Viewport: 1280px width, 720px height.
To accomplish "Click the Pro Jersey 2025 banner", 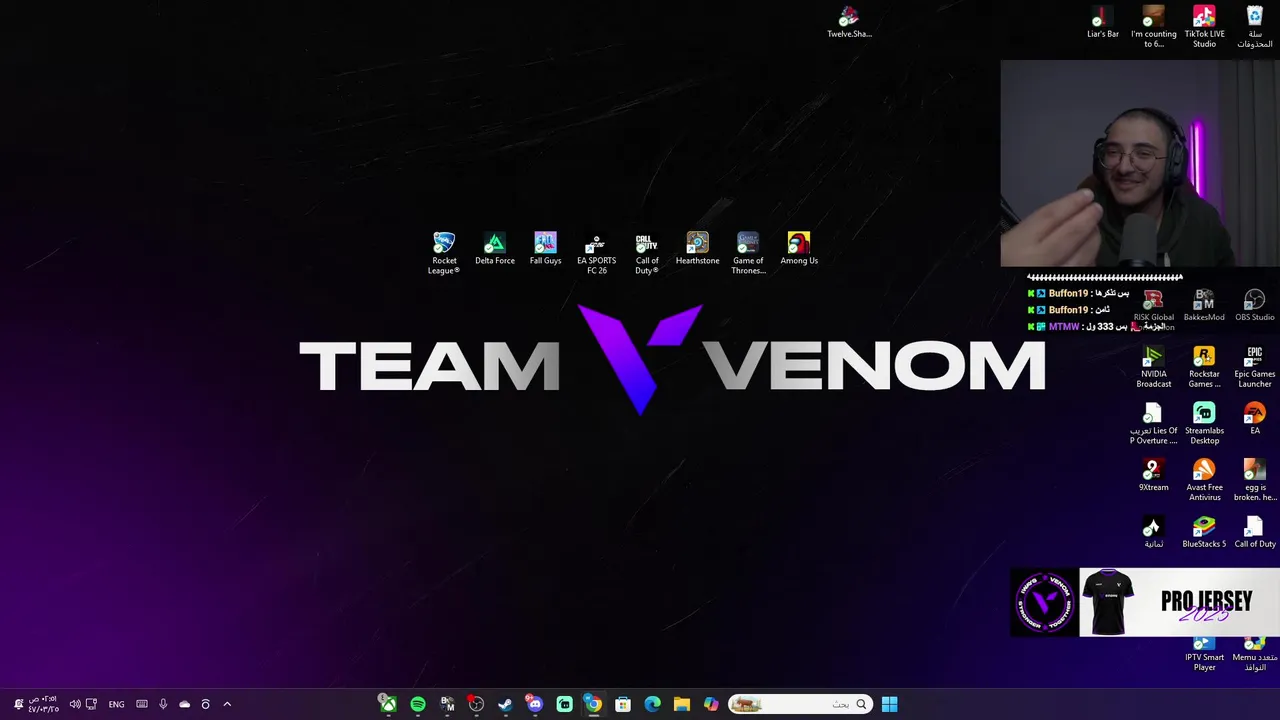I will tap(1180, 602).
